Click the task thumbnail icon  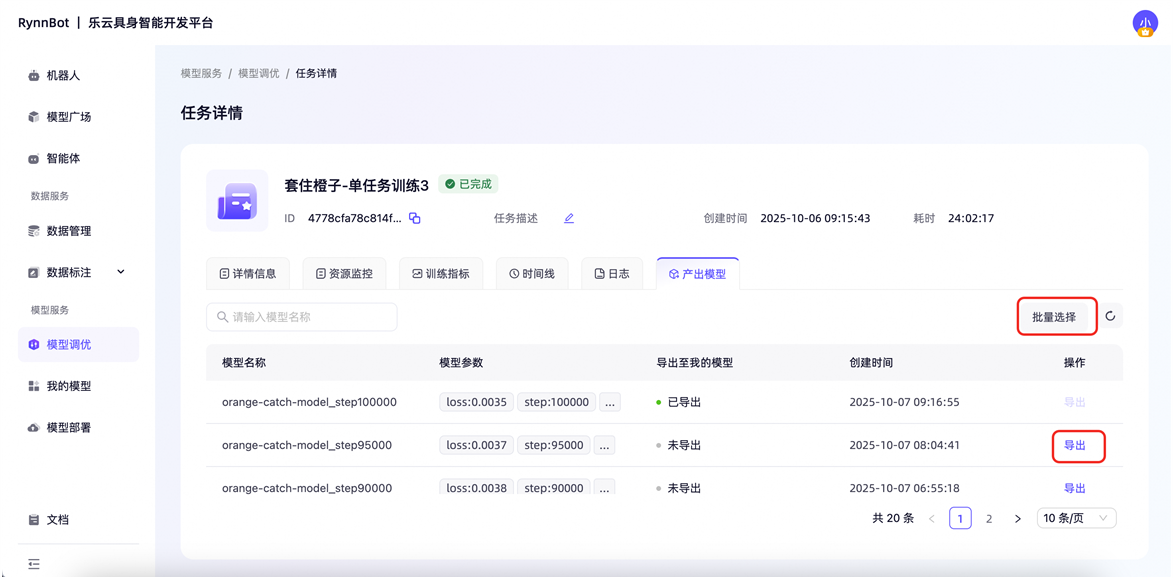(237, 200)
